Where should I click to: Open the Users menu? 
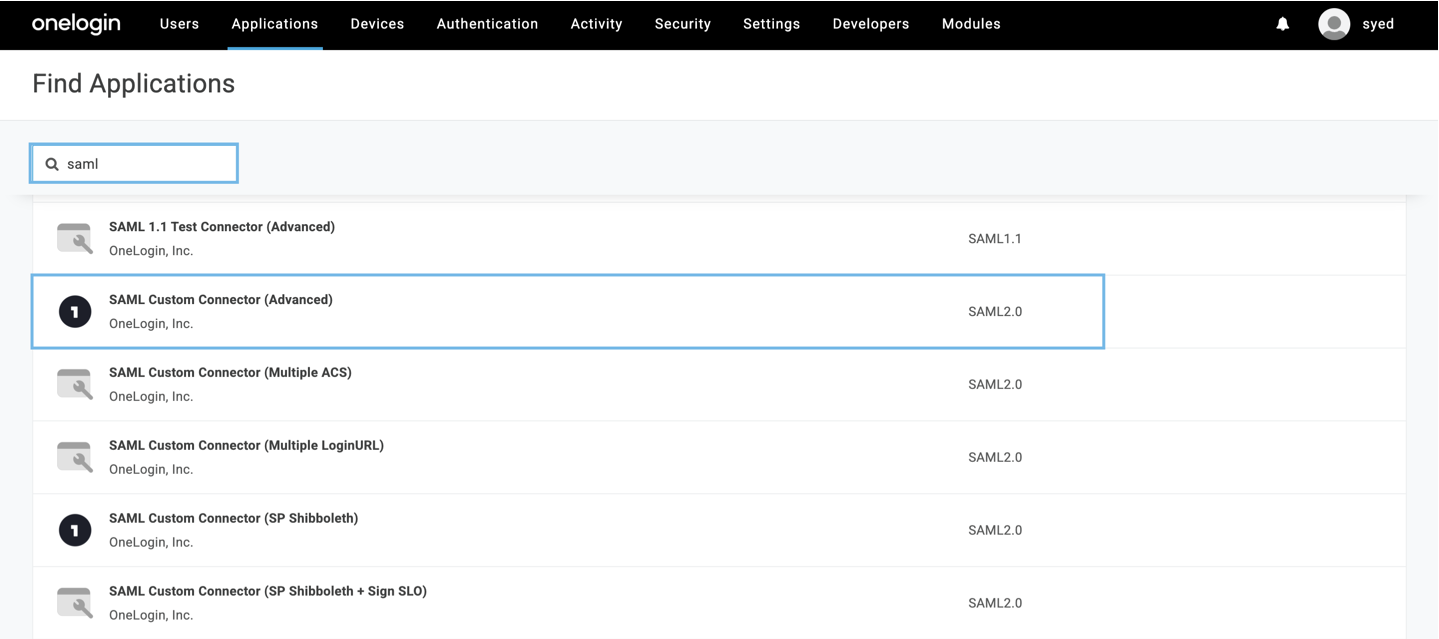(x=179, y=24)
